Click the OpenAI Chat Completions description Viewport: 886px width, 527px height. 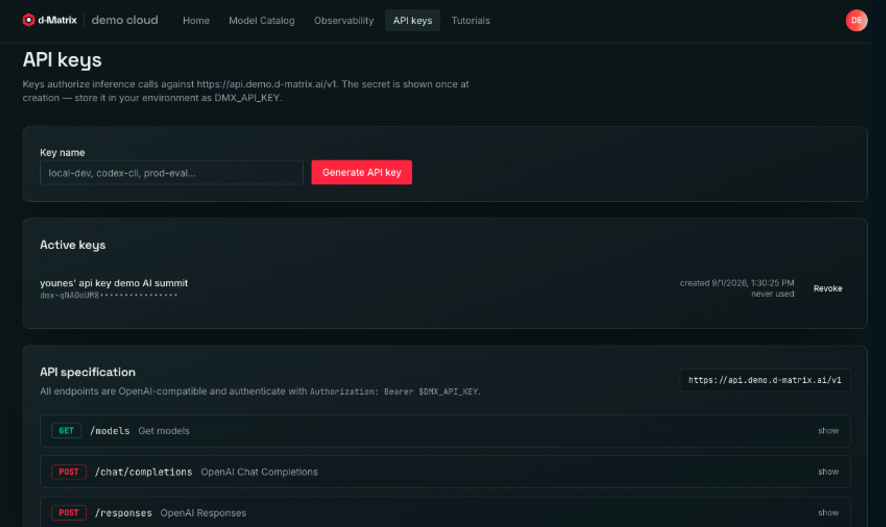coord(259,472)
